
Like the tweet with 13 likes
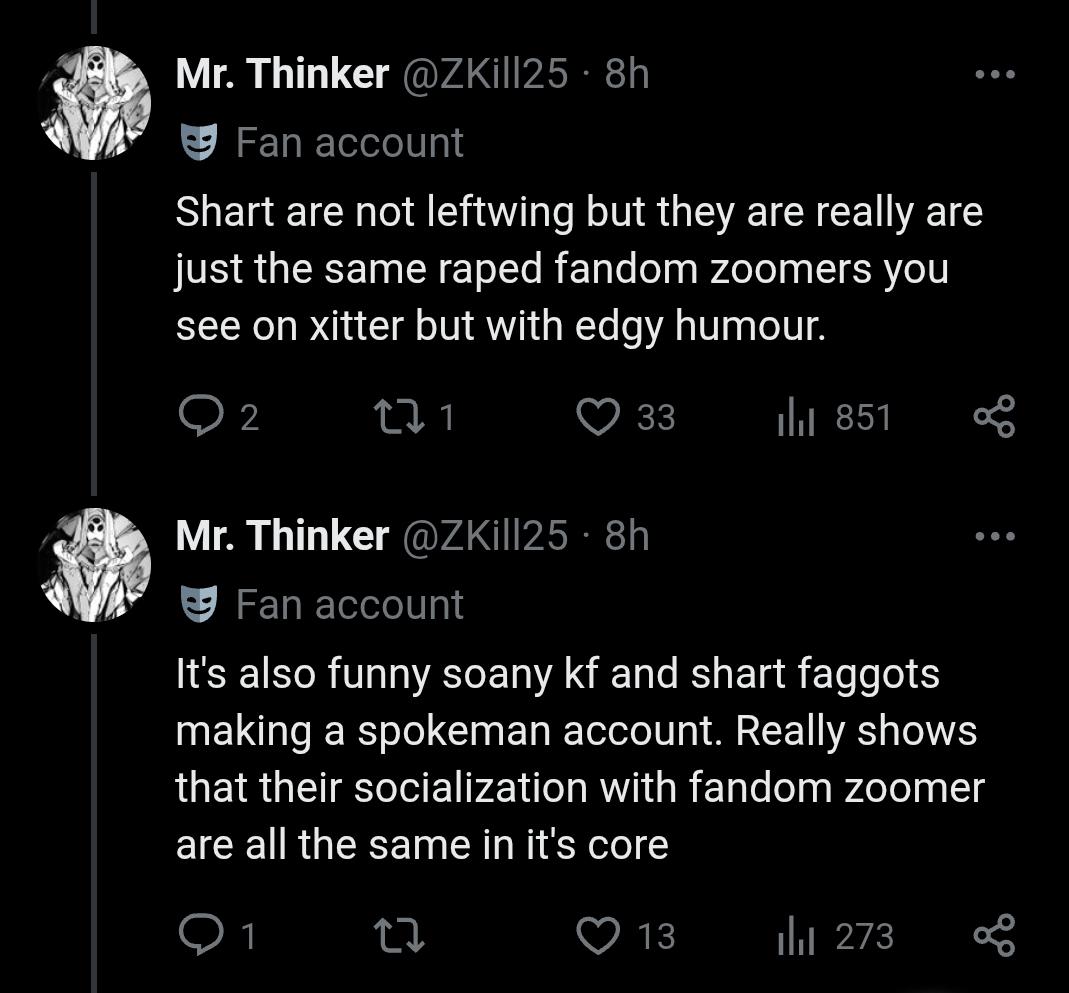600,936
